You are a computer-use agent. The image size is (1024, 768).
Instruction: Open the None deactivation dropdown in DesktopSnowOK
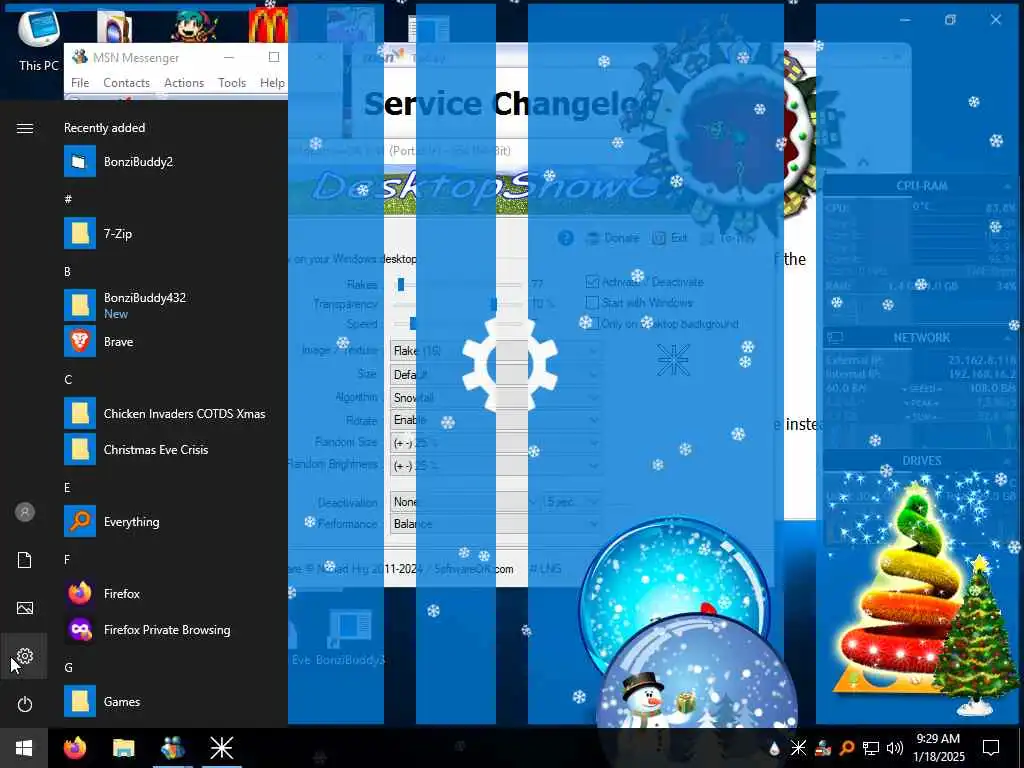point(465,502)
